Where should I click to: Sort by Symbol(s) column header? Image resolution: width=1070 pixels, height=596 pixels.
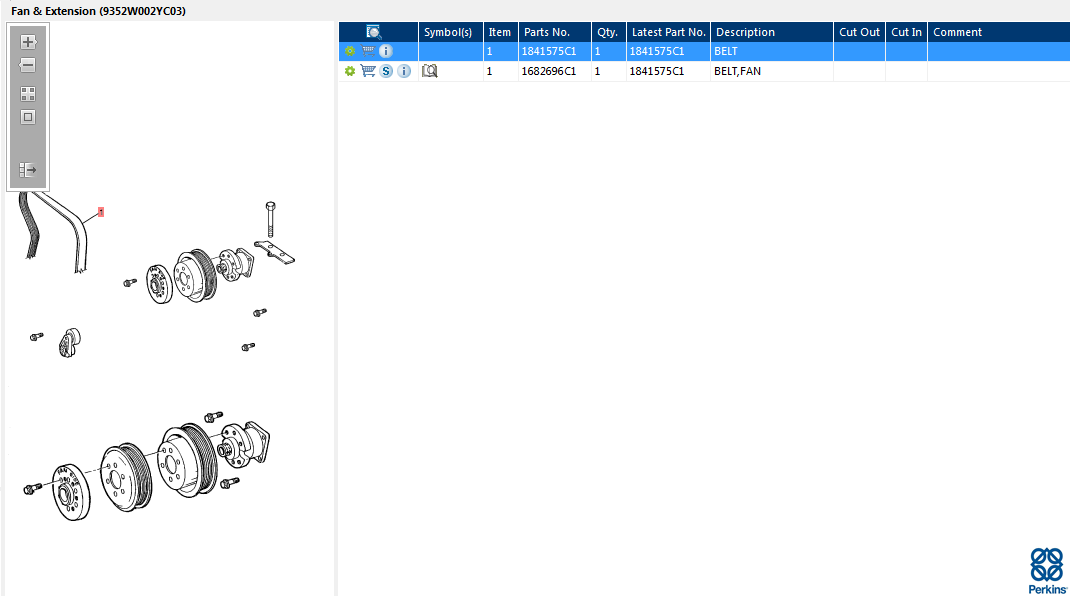pyautogui.click(x=448, y=32)
